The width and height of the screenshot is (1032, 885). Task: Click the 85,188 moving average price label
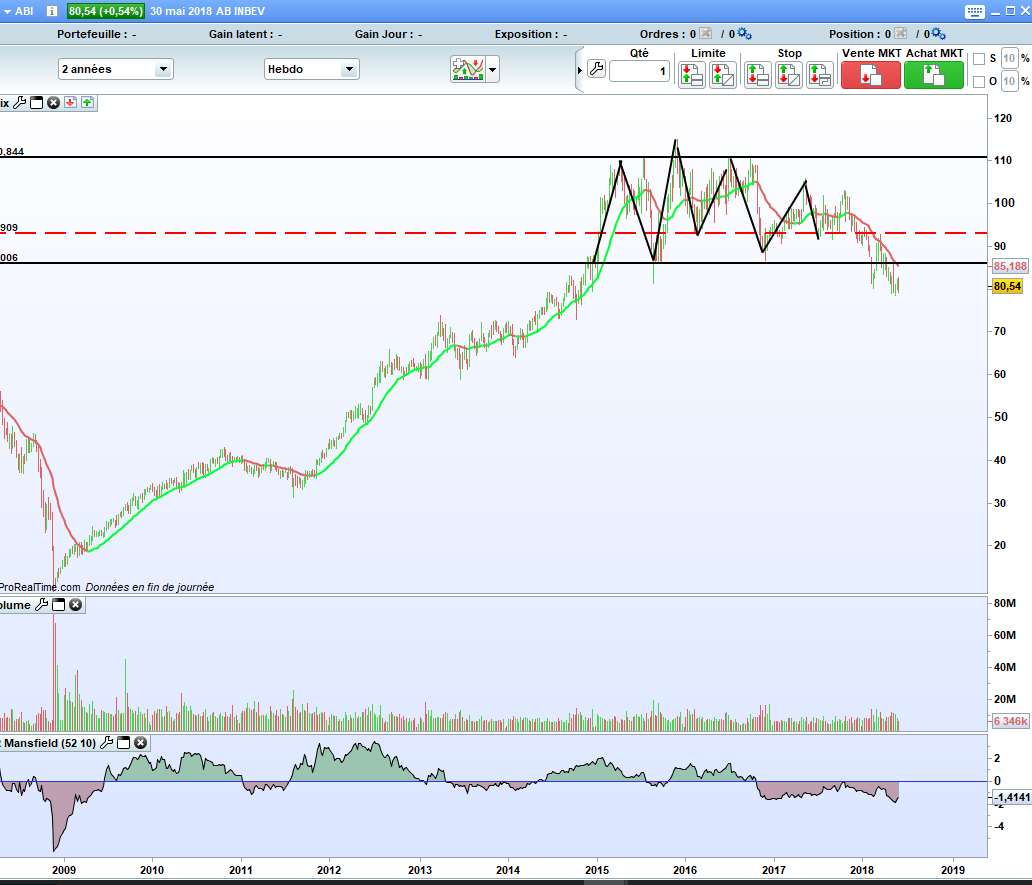click(1010, 266)
